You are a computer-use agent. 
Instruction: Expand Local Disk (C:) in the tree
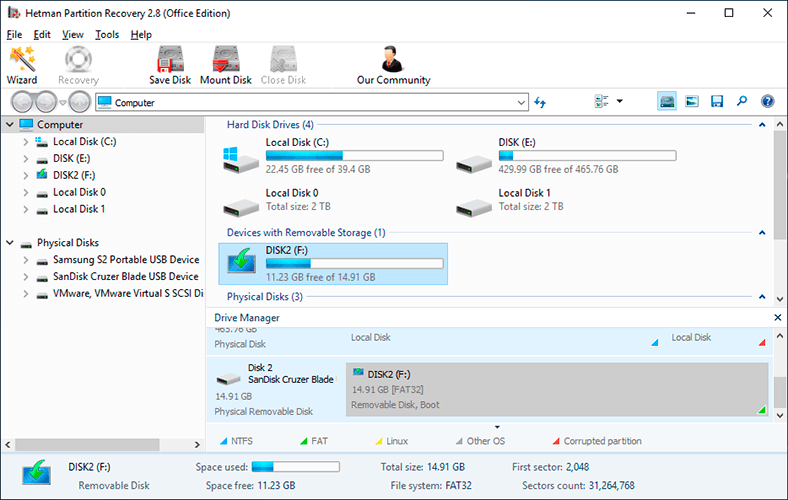26,142
